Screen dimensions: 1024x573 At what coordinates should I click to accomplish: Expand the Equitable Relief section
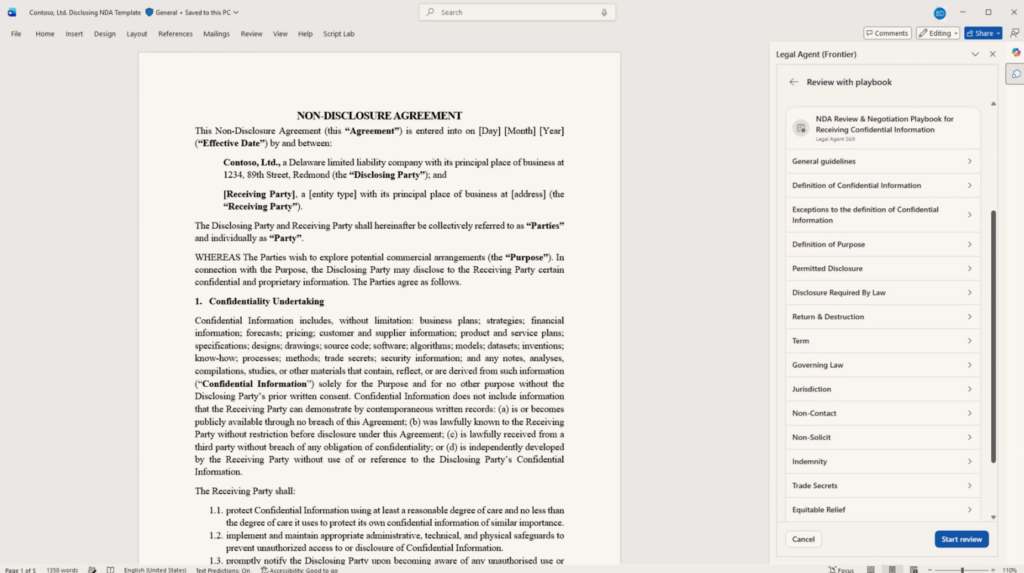[882, 510]
